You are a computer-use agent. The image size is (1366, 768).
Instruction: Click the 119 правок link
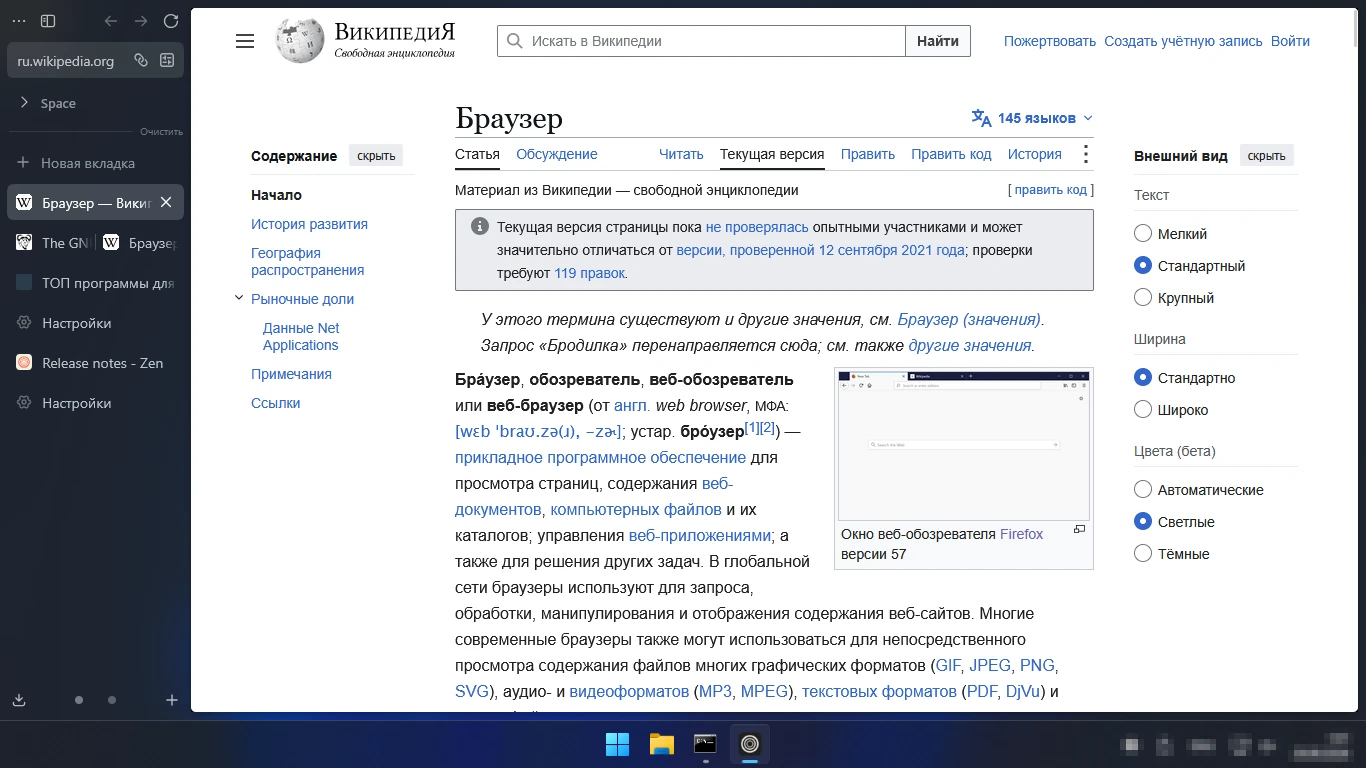[590, 273]
